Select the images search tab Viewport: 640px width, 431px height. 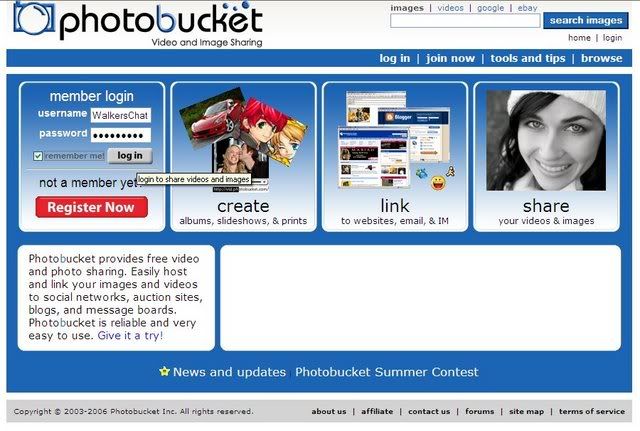point(407,8)
